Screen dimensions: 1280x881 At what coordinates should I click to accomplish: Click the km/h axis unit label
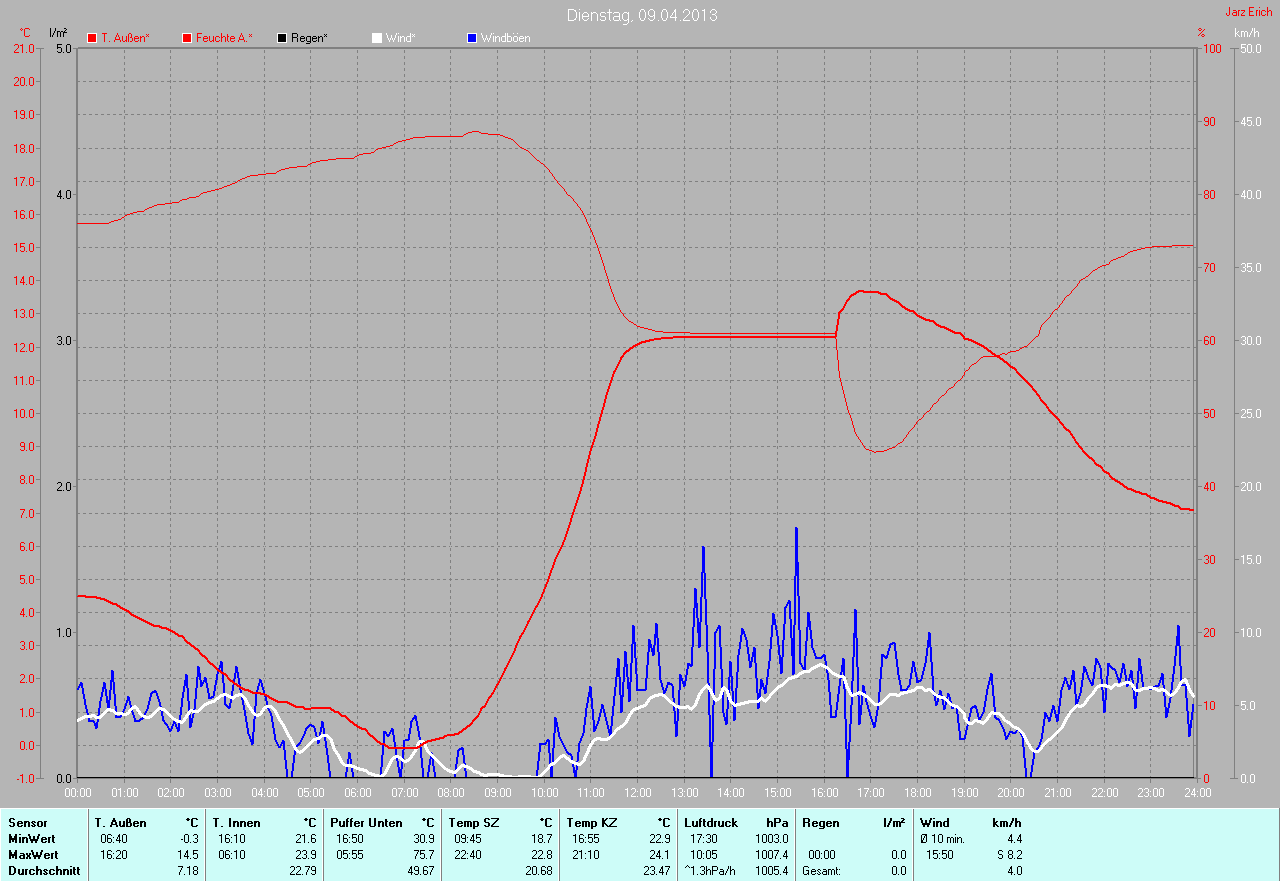[1246, 33]
